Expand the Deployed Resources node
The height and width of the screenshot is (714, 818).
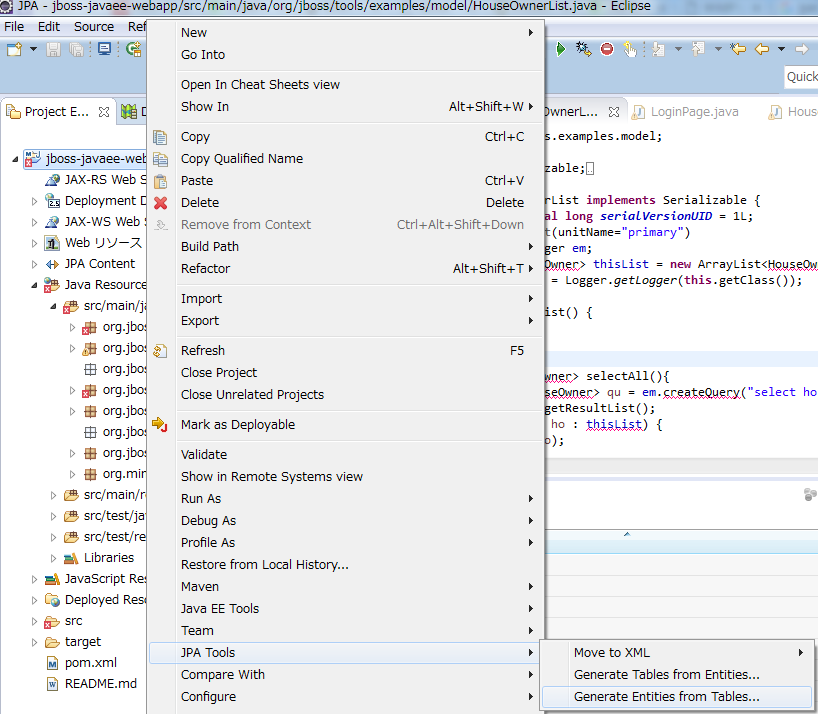click(34, 600)
